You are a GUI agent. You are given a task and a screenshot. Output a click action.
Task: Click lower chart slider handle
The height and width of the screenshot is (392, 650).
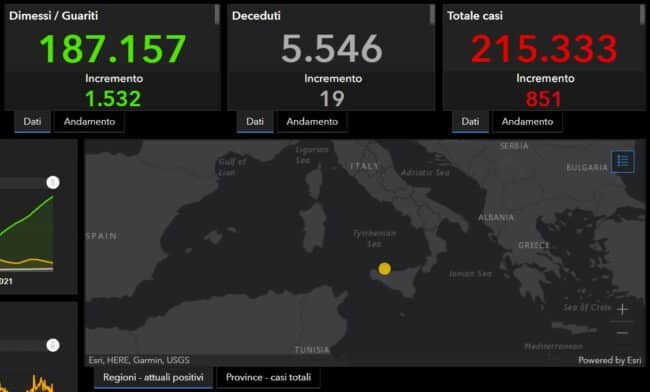pyautogui.click(x=53, y=345)
